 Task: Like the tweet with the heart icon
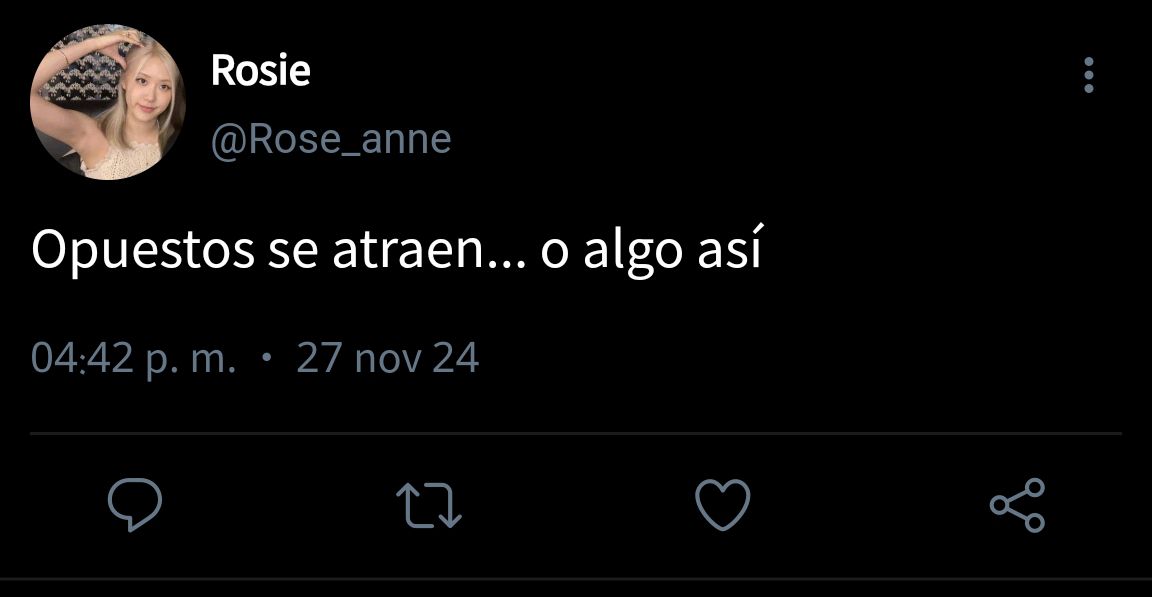tap(723, 504)
